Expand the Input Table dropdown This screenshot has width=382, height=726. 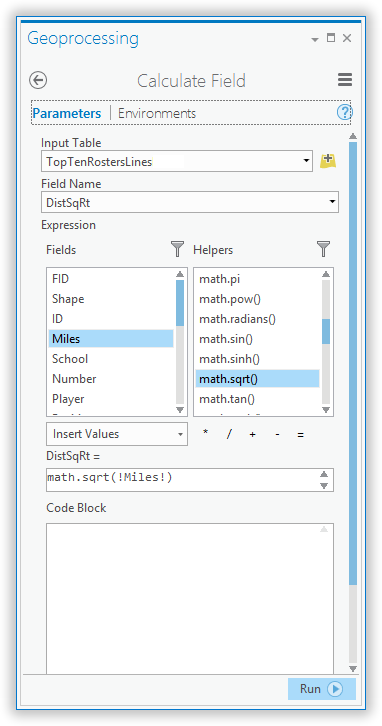click(306, 161)
